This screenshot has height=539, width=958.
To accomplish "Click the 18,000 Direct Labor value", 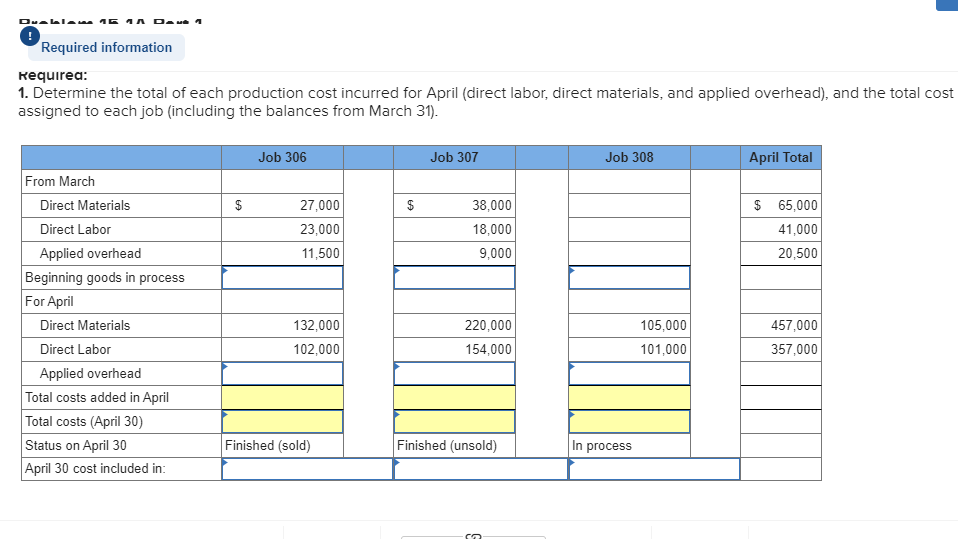I will tap(492, 229).
